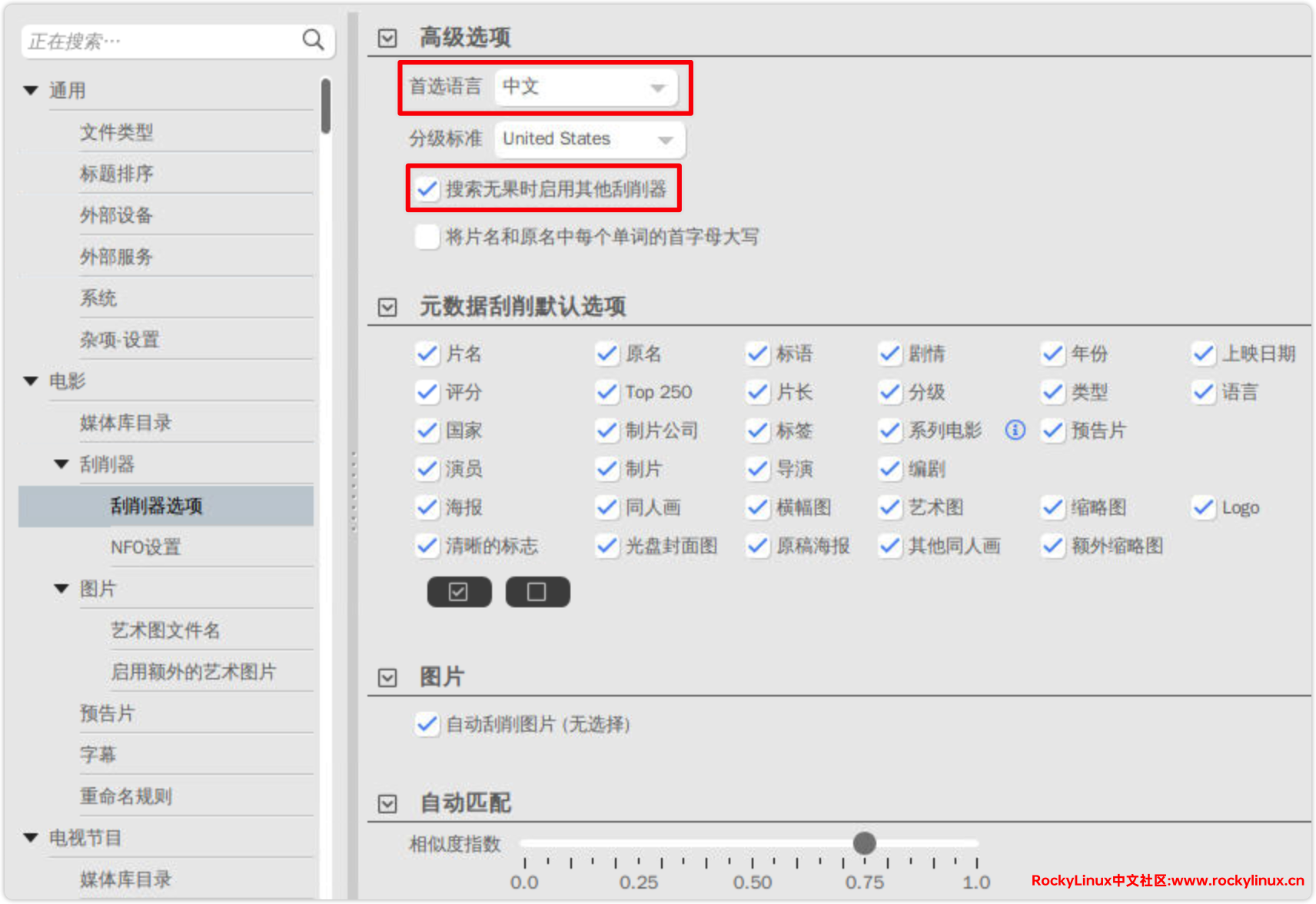This screenshot has height=904, width=1316.
Task: Open the NFO设置 settings page
Action: pyautogui.click(x=145, y=547)
